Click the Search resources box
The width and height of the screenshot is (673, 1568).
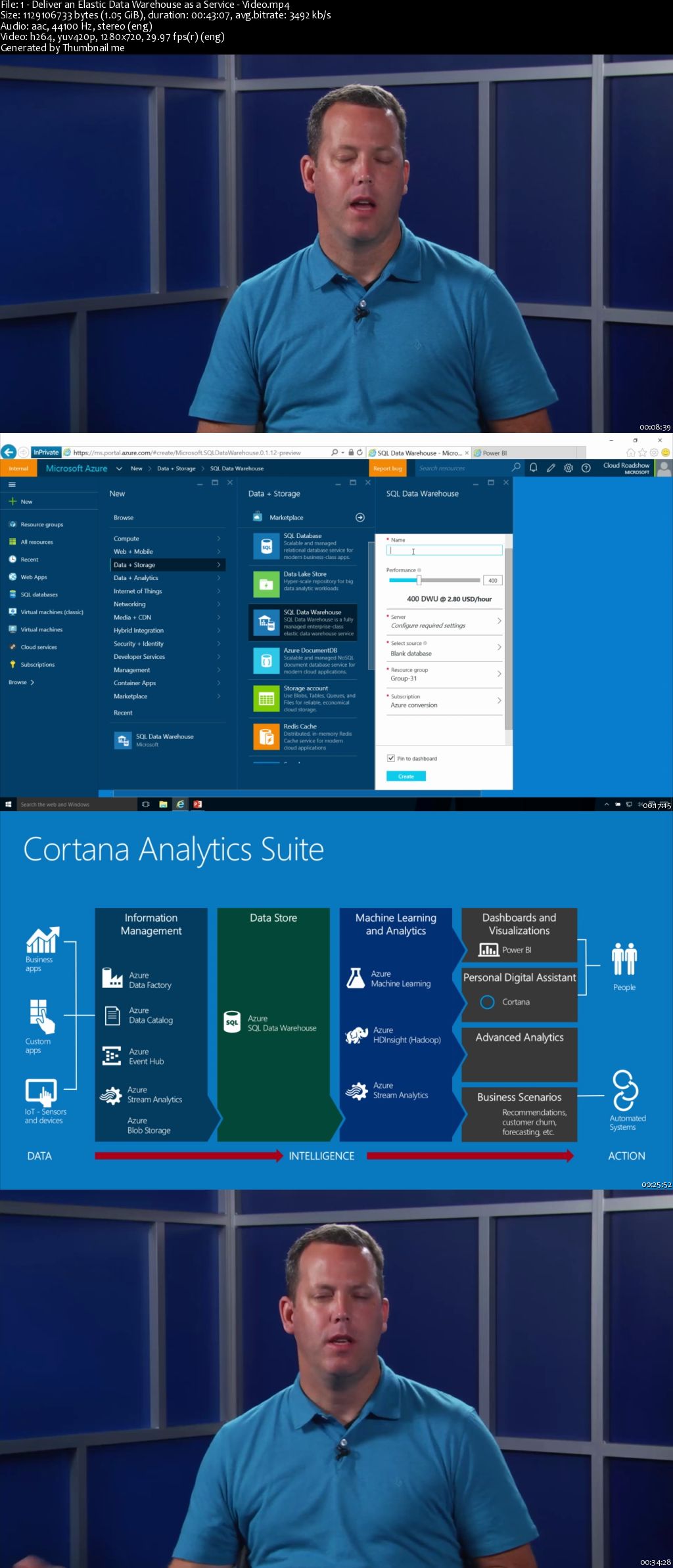pos(462,468)
